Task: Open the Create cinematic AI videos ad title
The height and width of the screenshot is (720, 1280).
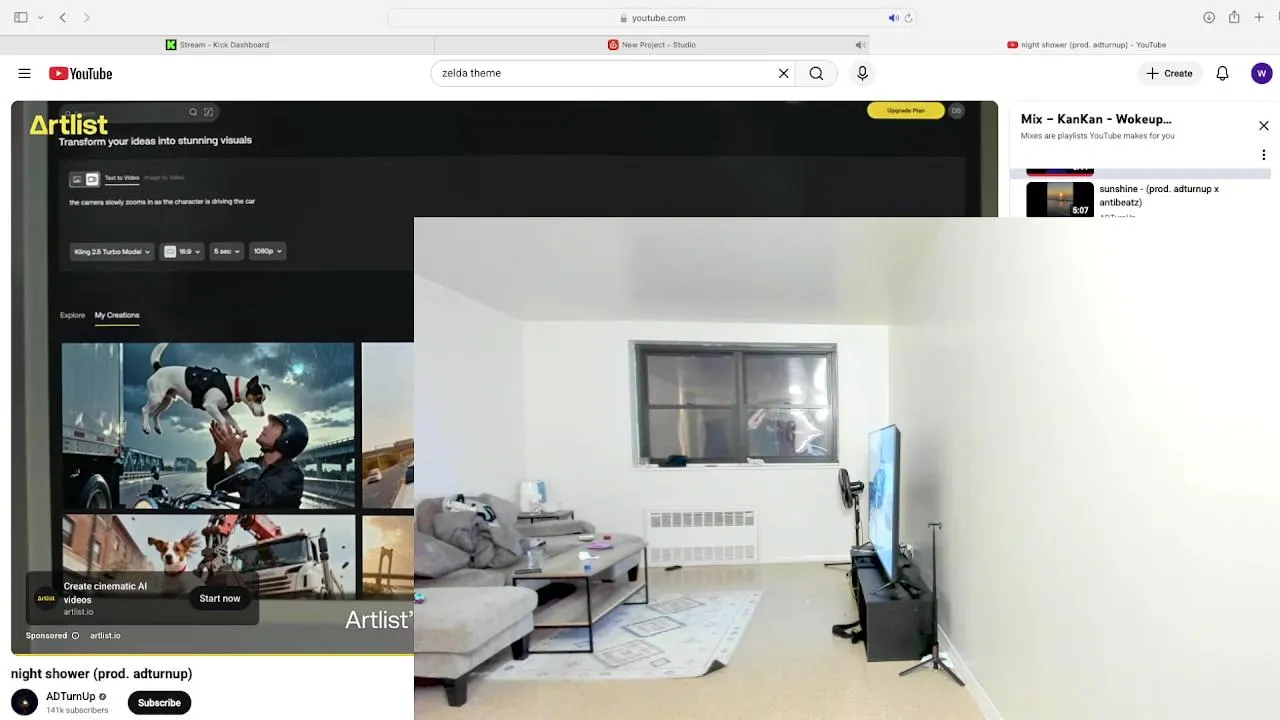Action: [105, 592]
